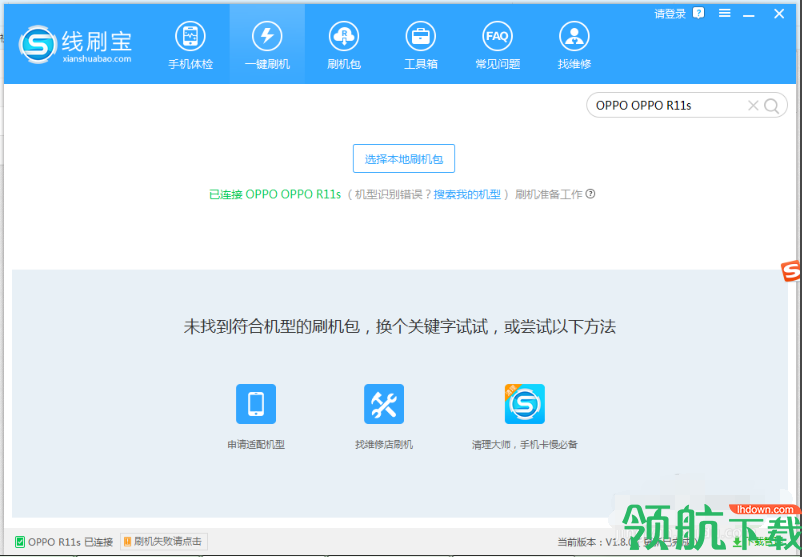This screenshot has height=557, width=802.
Task: Click the 已连接 OPPO OPPO R11s status text
Action: [x=275, y=194]
